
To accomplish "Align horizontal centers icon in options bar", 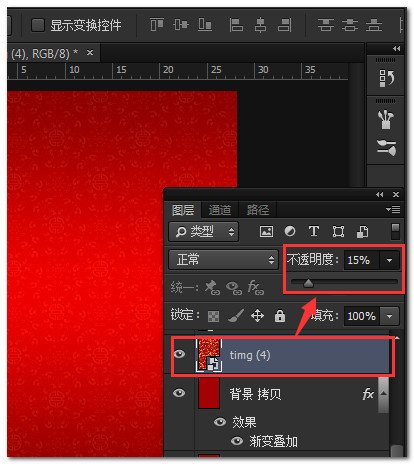I will tap(260, 25).
